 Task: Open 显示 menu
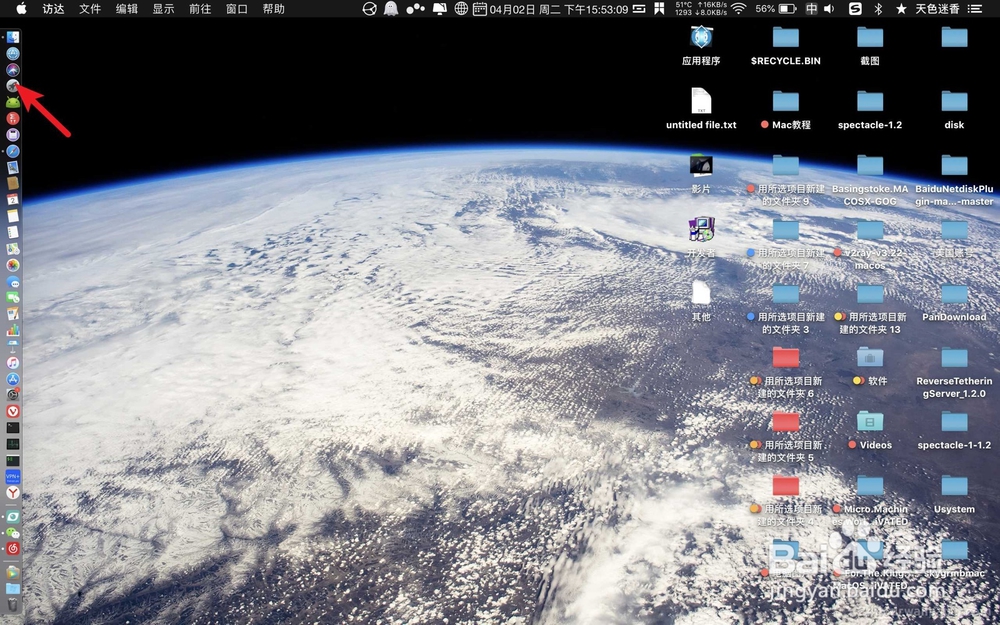click(163, 9)
